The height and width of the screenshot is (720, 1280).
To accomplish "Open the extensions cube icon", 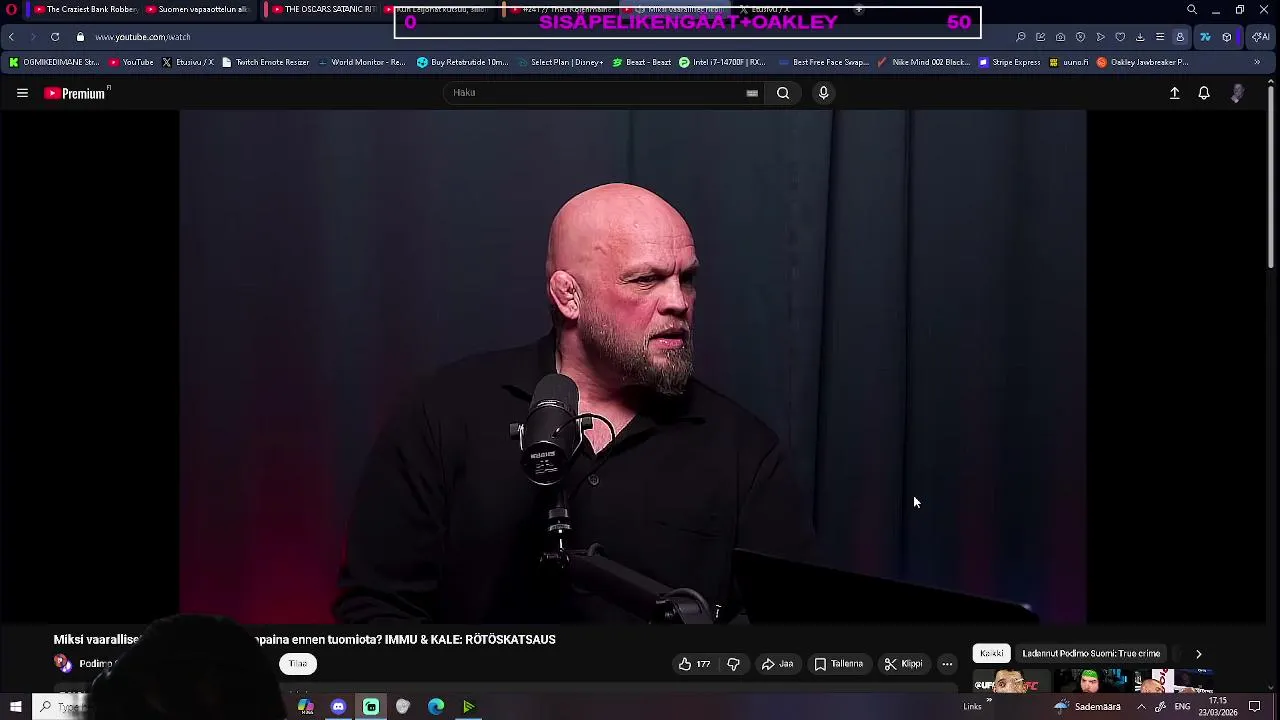I will (x=1227, y=37).
